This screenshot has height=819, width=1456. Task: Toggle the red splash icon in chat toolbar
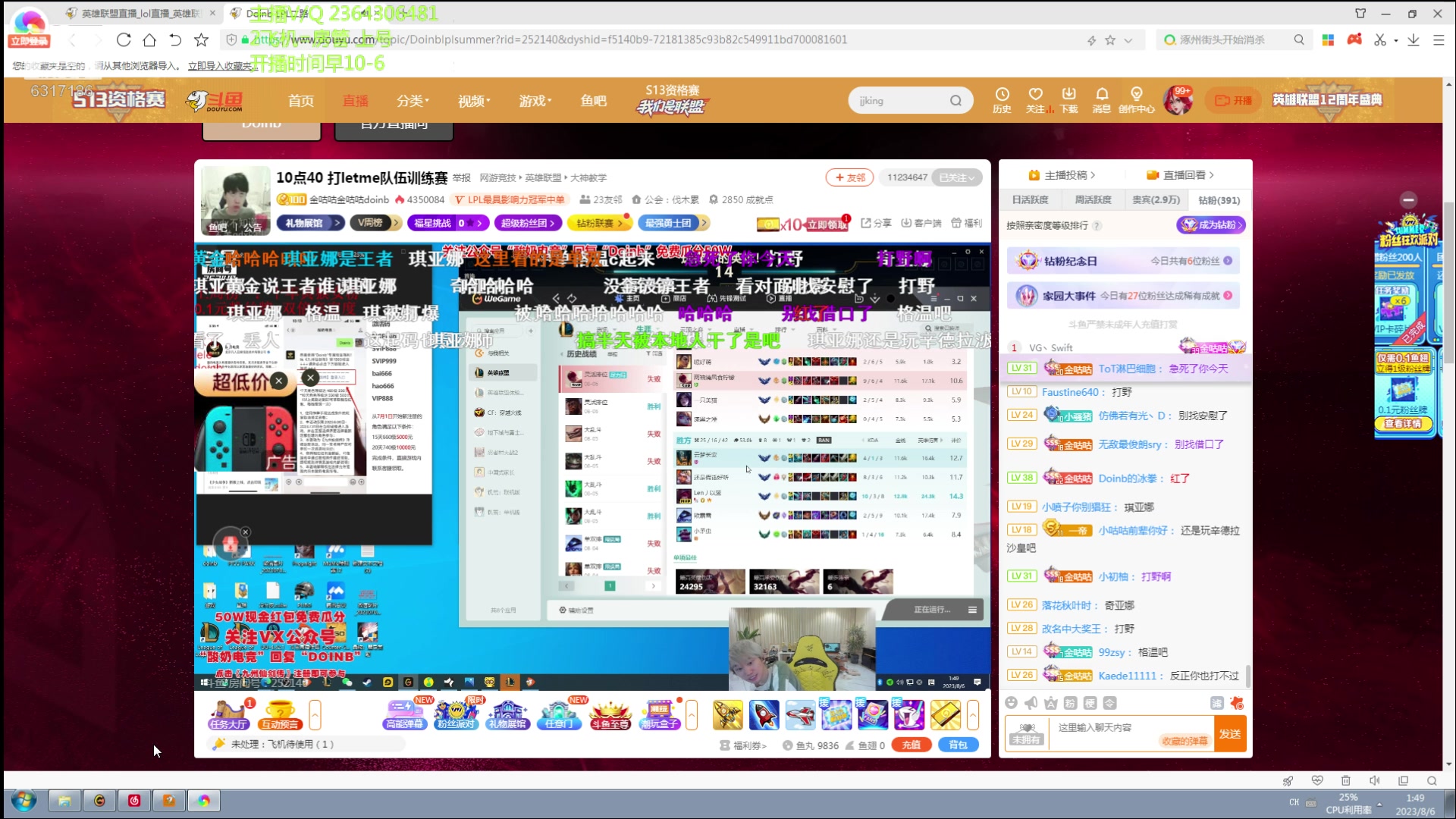tap(1237, 703)
